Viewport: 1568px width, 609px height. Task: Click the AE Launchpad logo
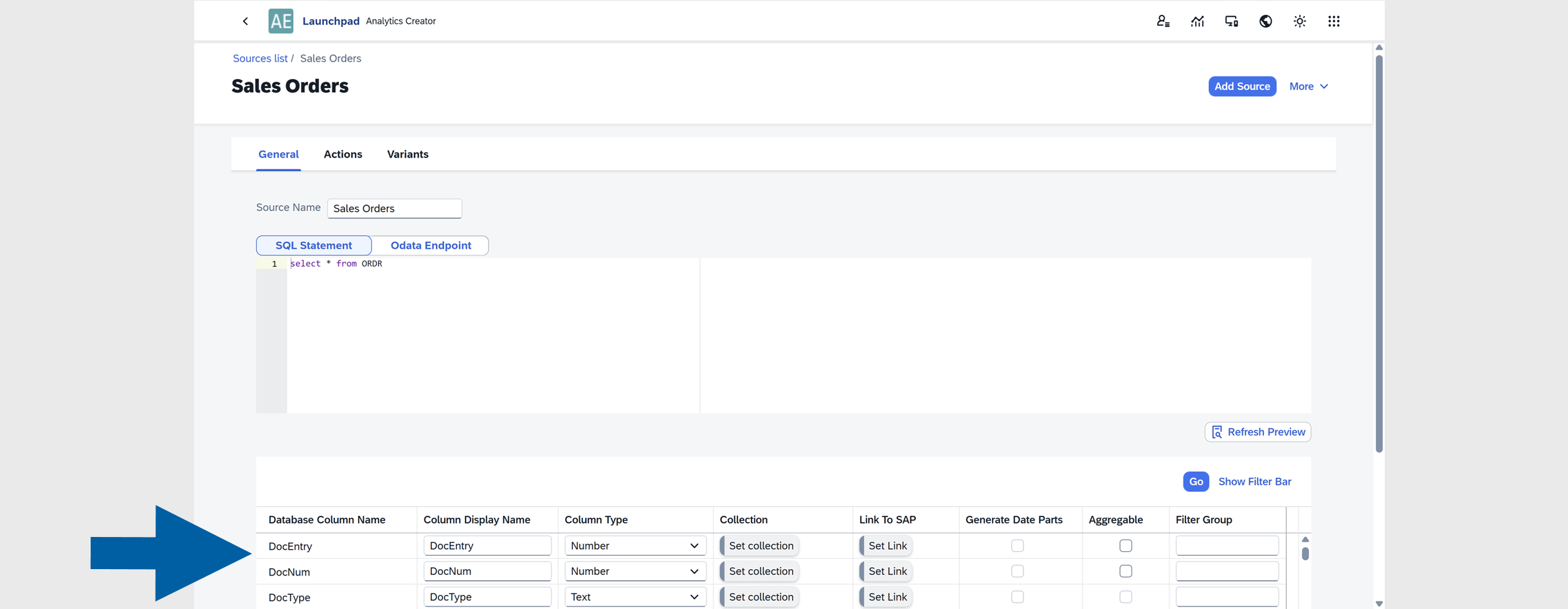[280, 21]
